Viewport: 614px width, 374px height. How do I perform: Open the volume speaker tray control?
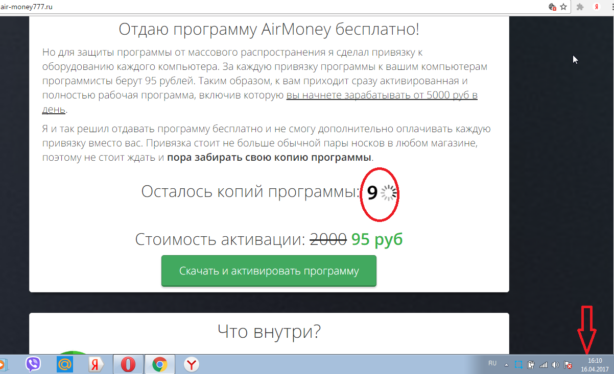[555, 365]
